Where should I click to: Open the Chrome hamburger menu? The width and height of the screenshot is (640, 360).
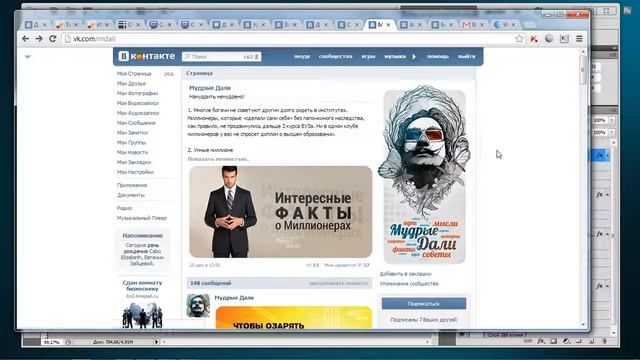pyautogui.click(x=579, y=39)
